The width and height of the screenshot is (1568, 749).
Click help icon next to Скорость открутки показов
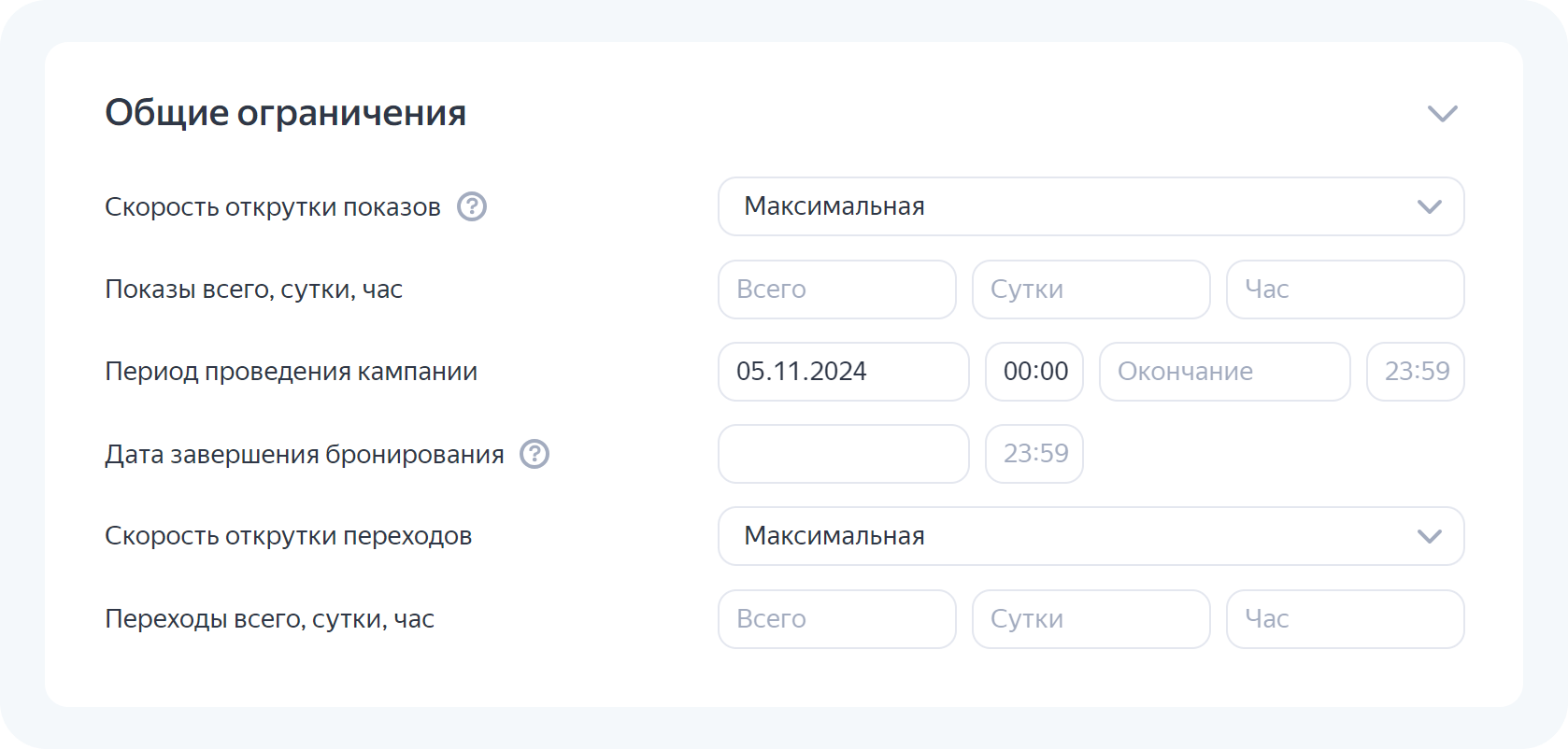click(x=472, y=206)
